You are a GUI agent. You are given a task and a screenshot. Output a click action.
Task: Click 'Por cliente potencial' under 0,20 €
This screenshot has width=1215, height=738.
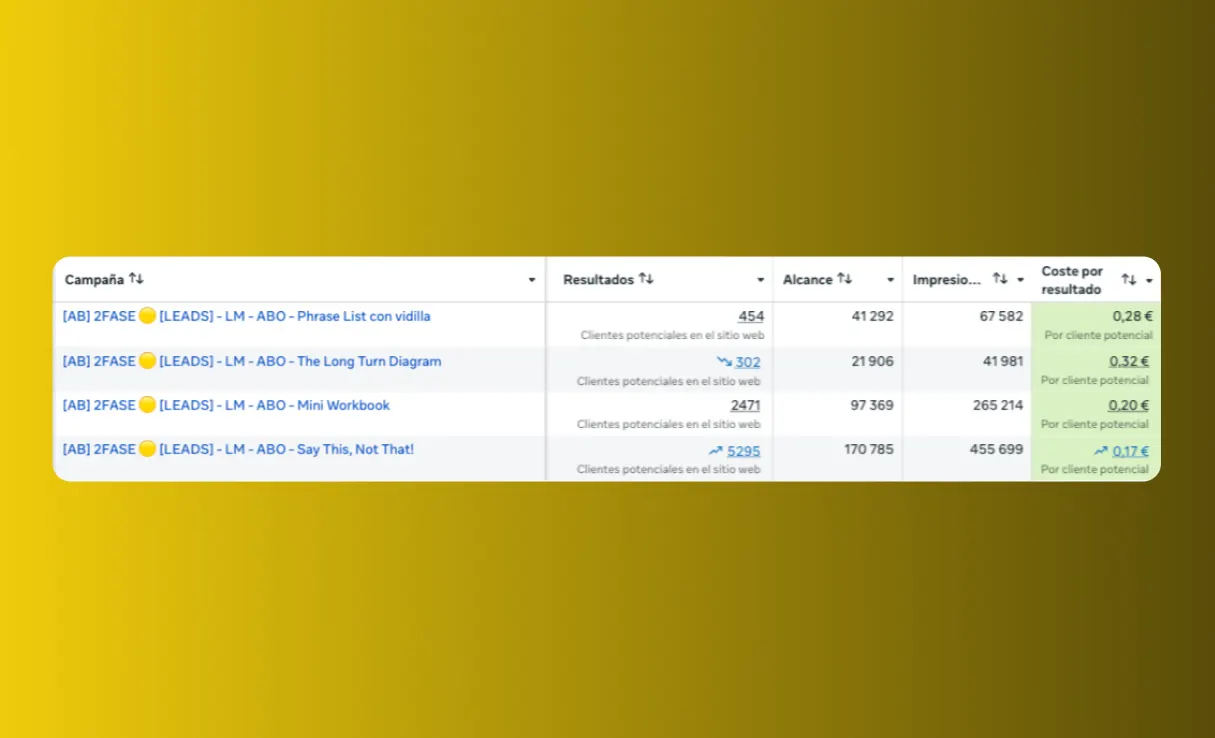click(x=1095, y=424)
